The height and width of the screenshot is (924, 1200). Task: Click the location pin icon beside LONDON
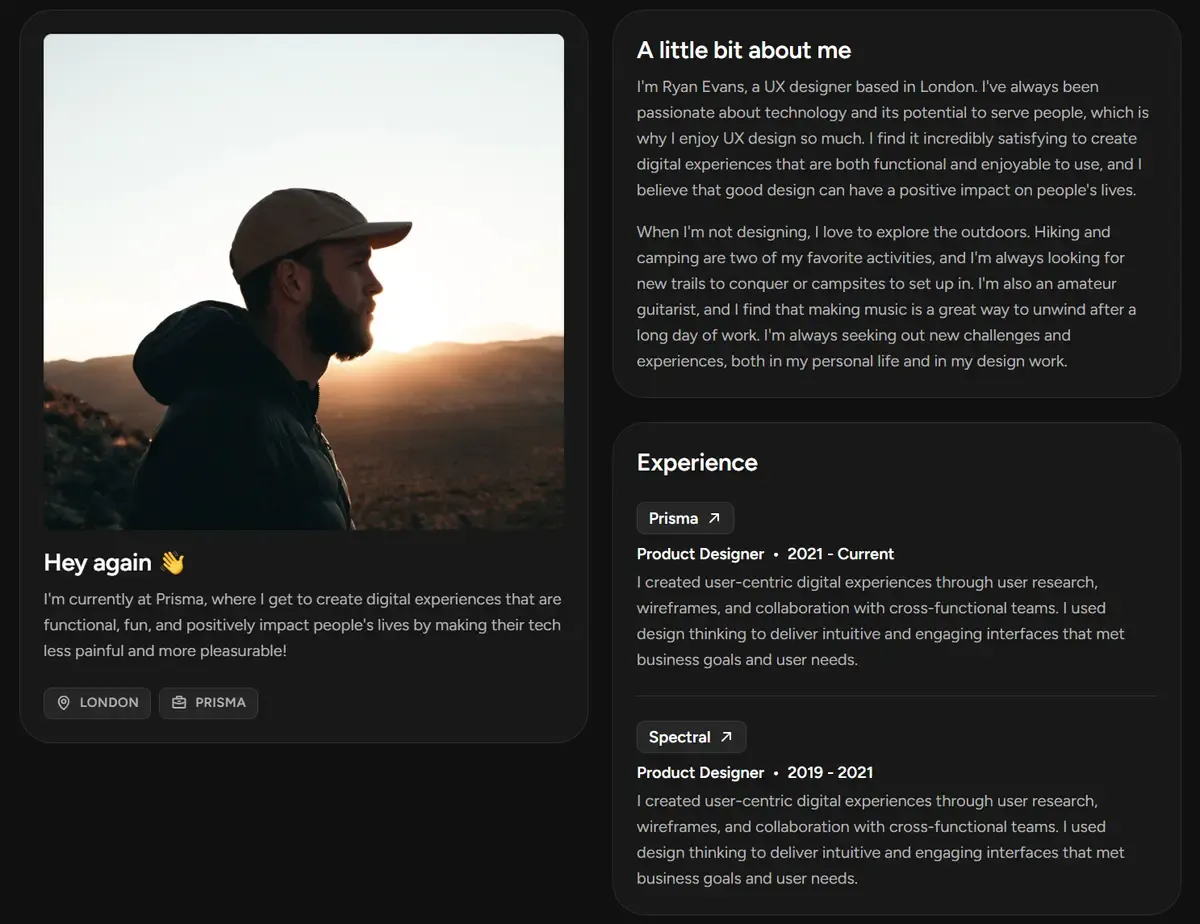pos(64,703)
